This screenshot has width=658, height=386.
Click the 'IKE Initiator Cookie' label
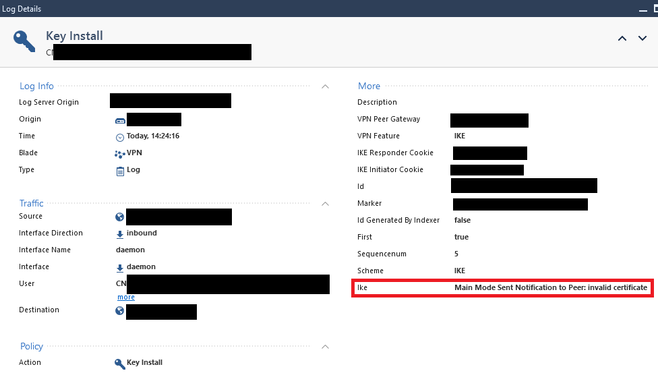point(390,170)
